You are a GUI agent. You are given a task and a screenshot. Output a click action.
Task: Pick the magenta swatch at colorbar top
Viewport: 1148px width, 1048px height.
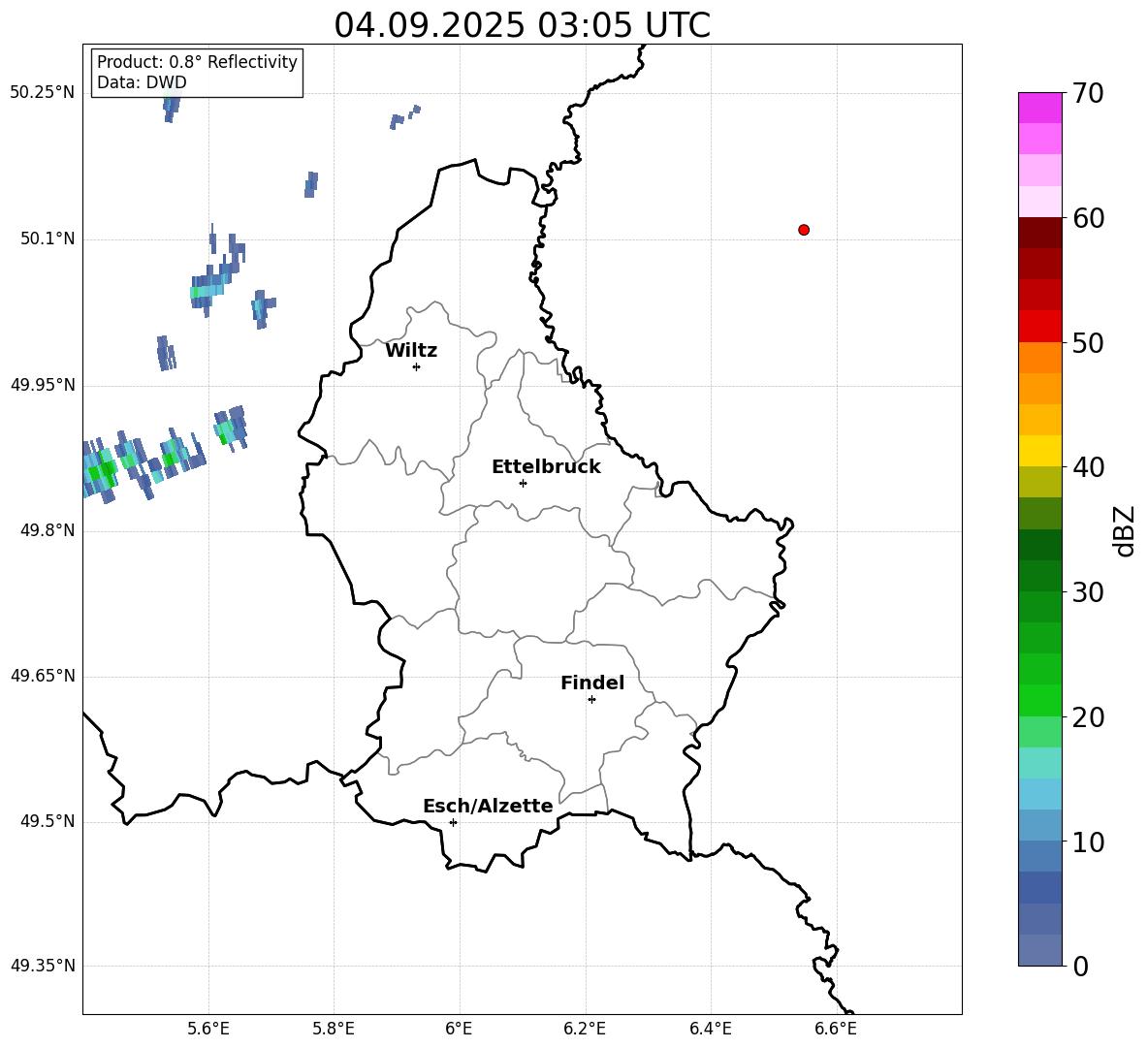click(1040, 108)
